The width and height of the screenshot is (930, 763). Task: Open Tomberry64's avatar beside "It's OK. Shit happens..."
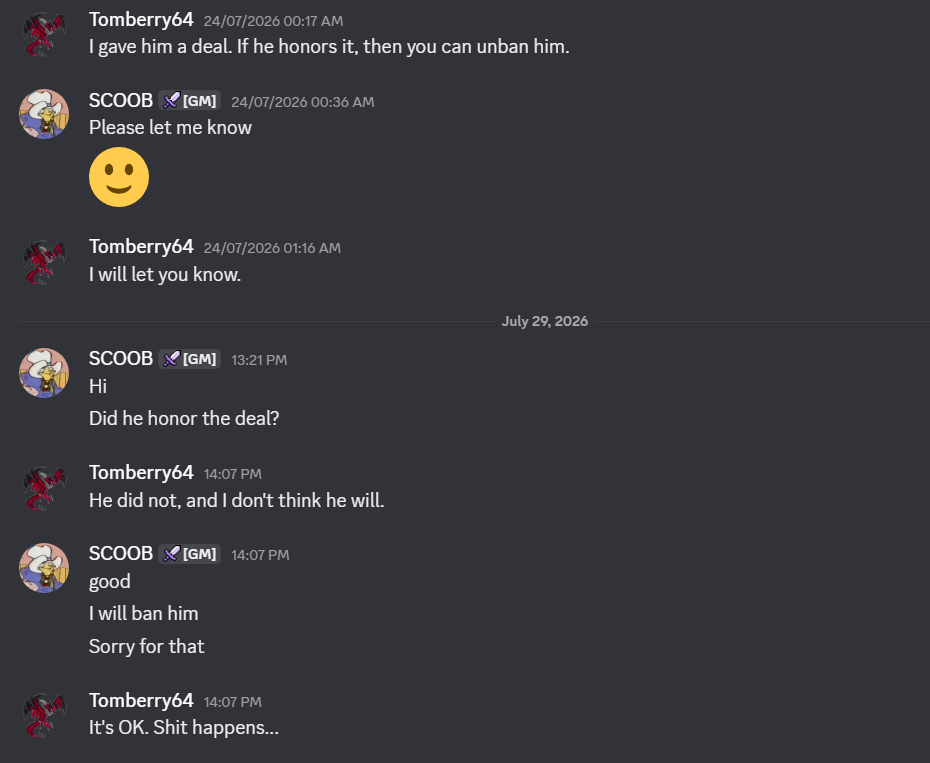(x=44, y=715)
